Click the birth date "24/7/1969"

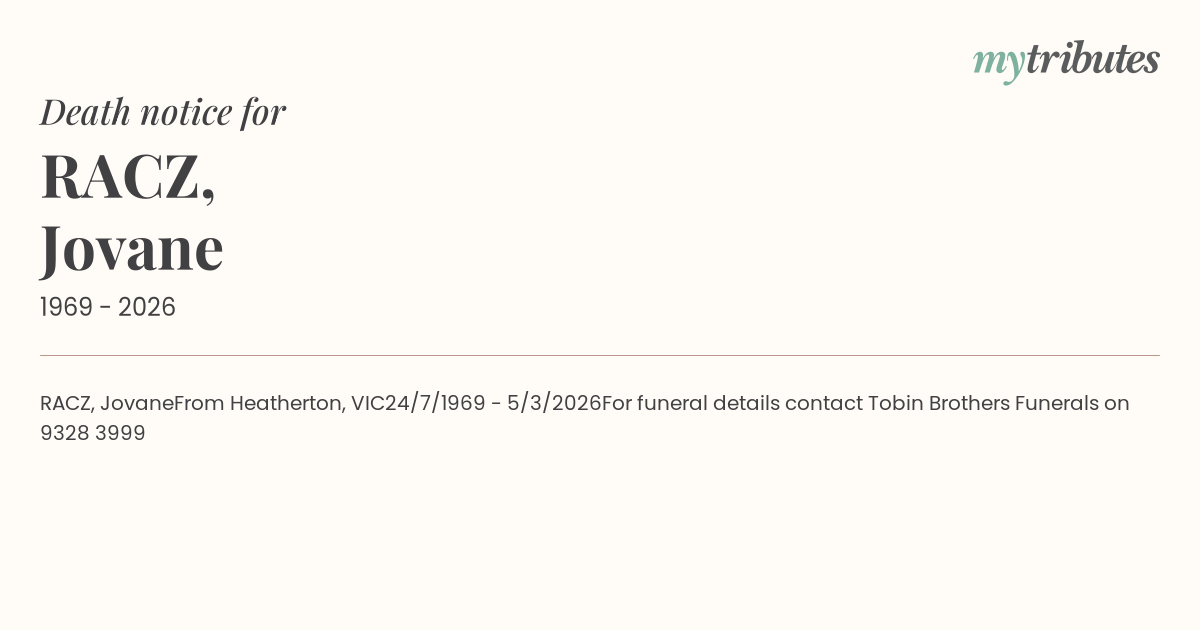pyautogui.click(x=432, y=404)
